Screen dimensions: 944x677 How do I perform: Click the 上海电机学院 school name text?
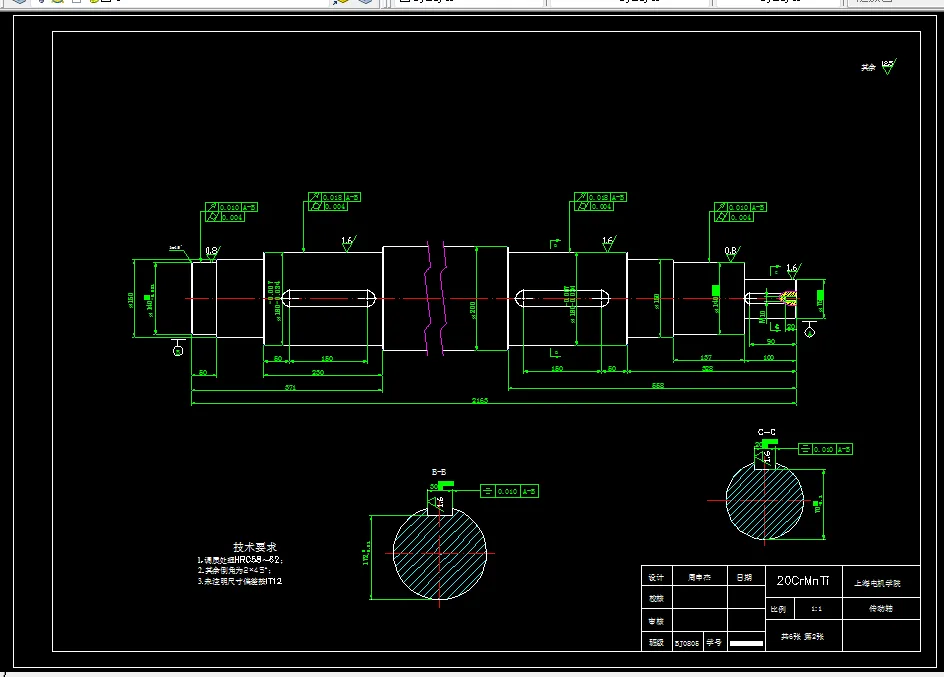click(878, 583)
